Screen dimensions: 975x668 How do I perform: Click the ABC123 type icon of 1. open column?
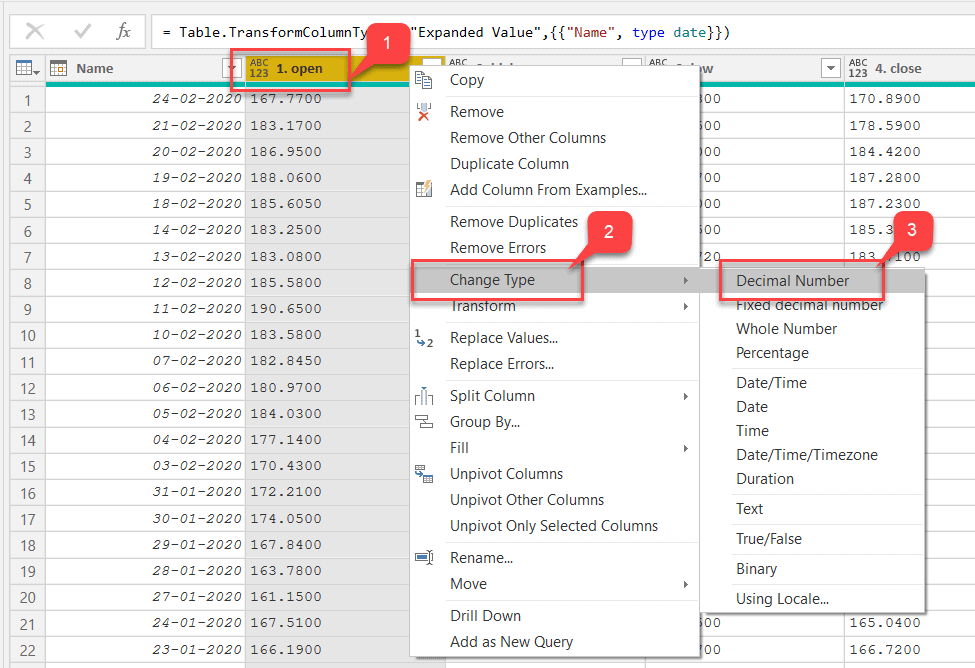click(259, 68)
